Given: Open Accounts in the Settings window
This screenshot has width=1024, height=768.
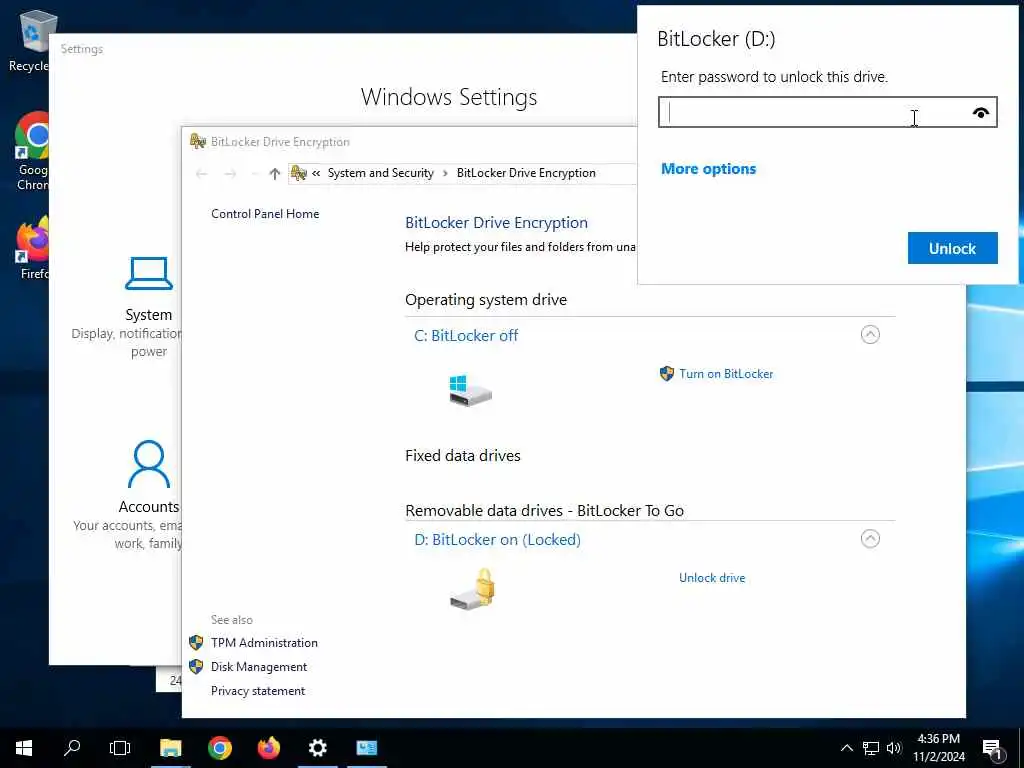Looking at the screenshot, I should coord(149,495).
